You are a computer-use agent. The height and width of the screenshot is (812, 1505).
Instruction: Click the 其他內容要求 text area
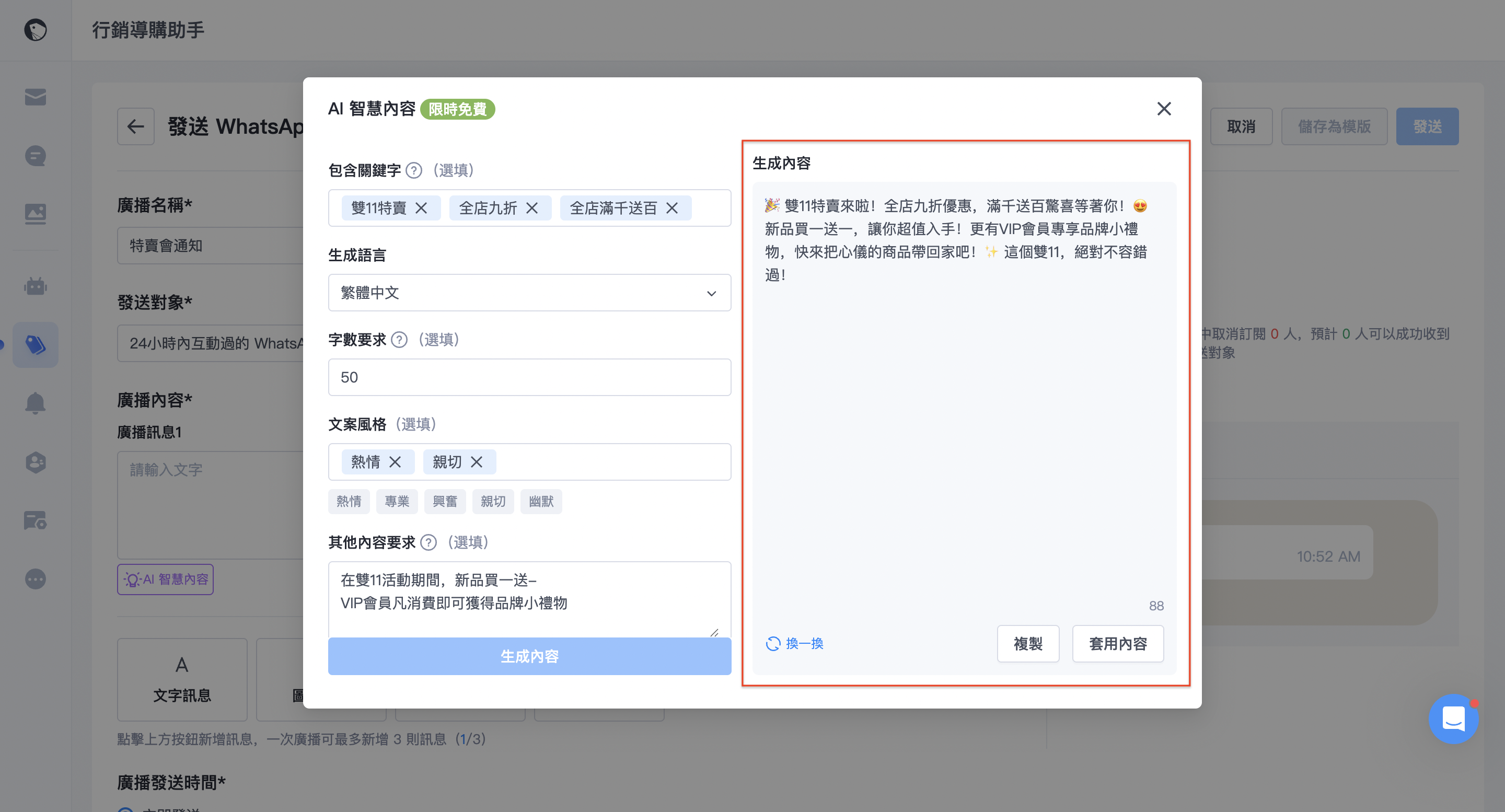[529, 599]
